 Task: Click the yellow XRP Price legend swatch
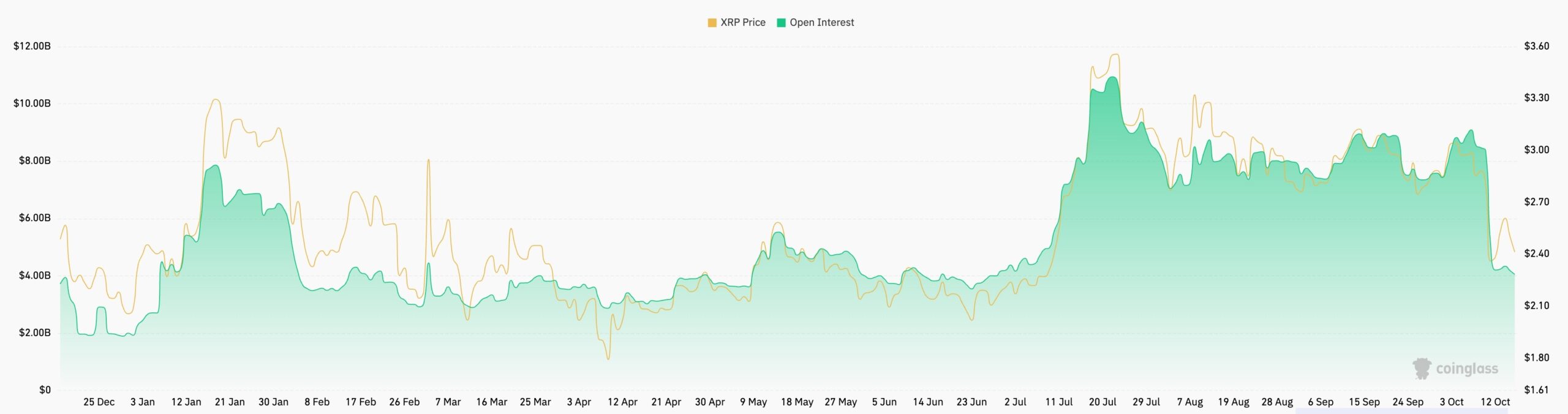coord(712,23)
